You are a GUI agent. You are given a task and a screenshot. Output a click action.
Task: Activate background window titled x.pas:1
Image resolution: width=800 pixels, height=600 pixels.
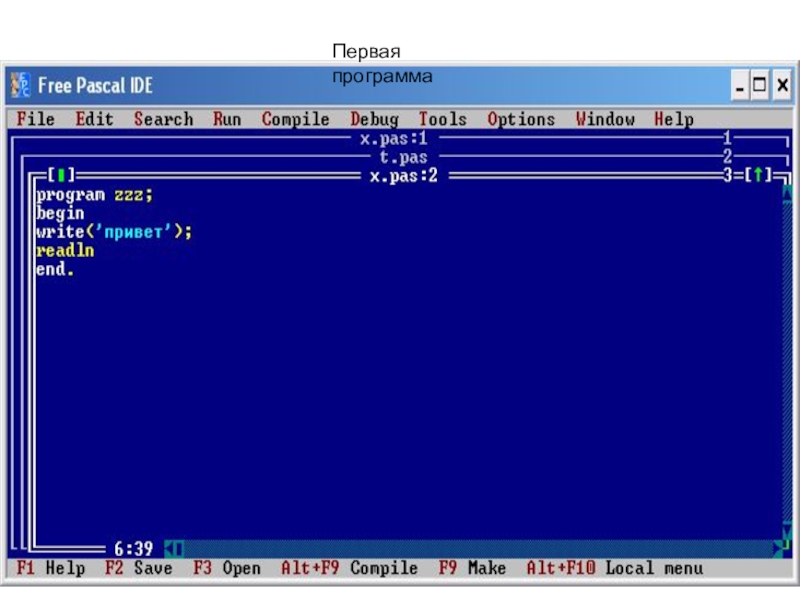coord(393,138)
